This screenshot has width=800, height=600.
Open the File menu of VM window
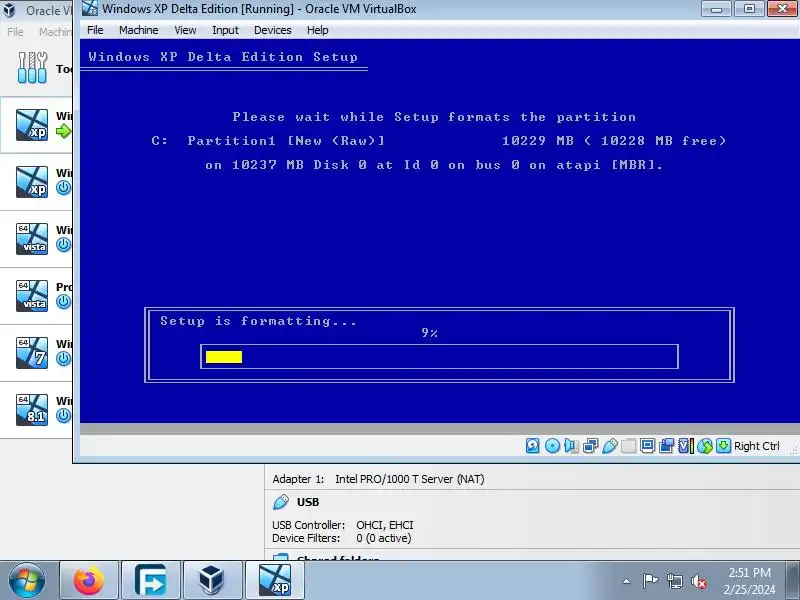(x=95, y=30)
